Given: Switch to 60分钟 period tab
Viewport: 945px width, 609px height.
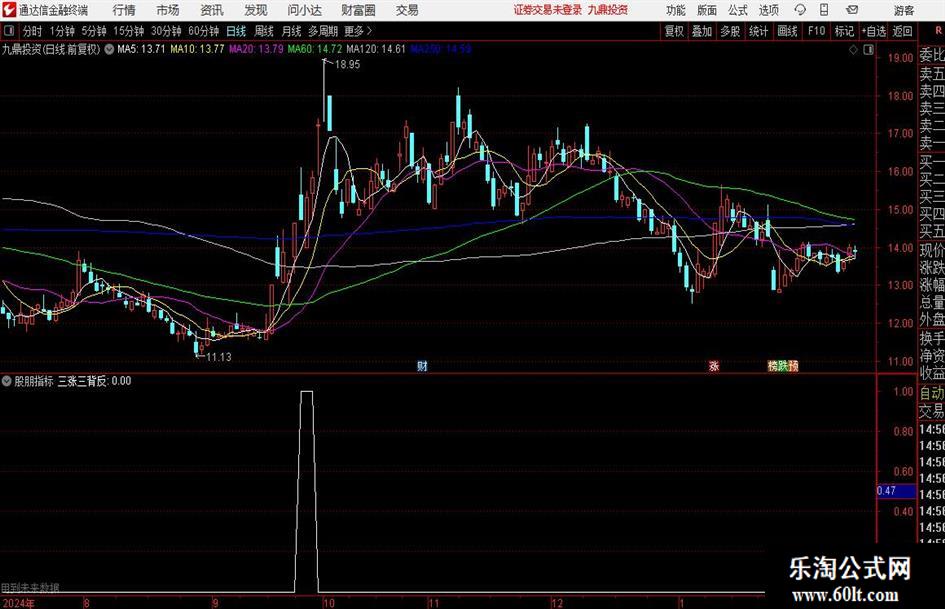Looking at the screenshot, I should click(x=204, y=31).
